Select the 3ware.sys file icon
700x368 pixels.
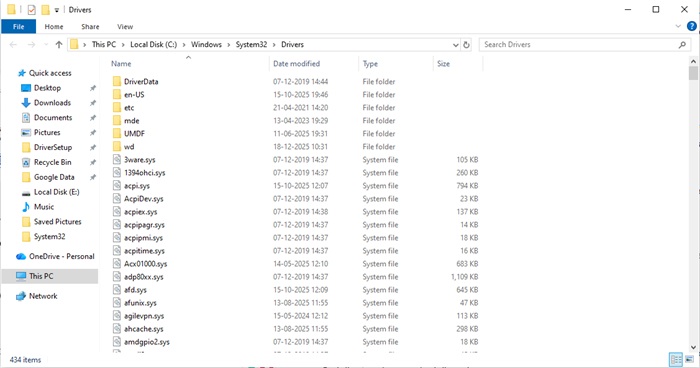pyautogui.click(x=117, y=159)
